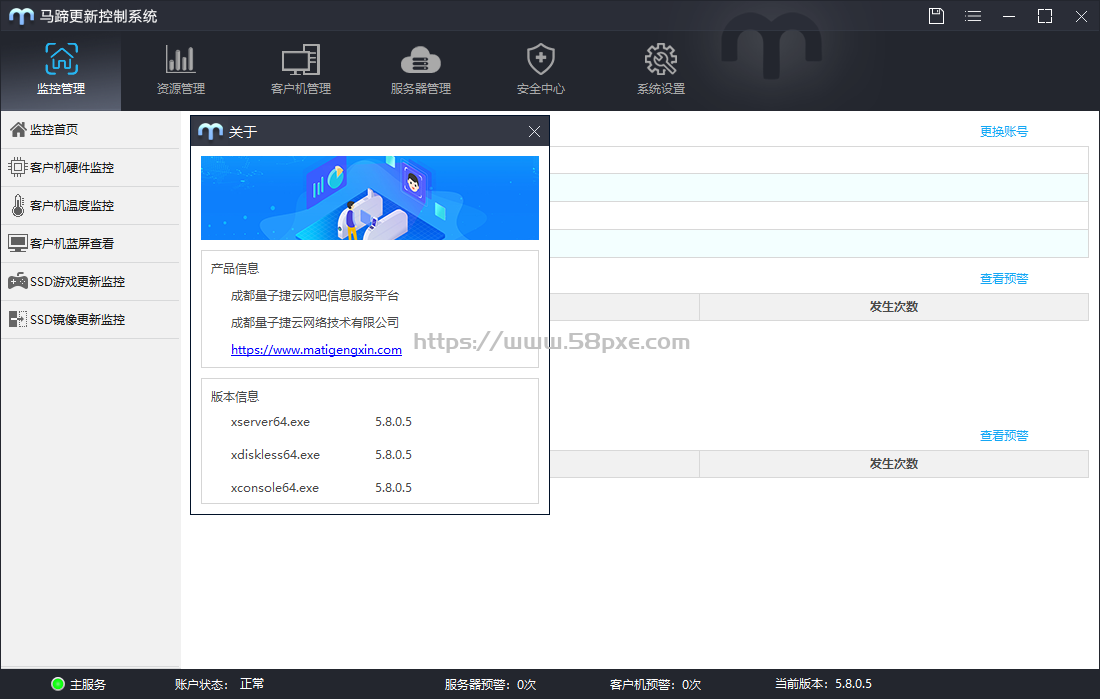This screenshot has width=1100, height=699.
Task: Click the 版本信息 section heading
Action: click(235, 397)
